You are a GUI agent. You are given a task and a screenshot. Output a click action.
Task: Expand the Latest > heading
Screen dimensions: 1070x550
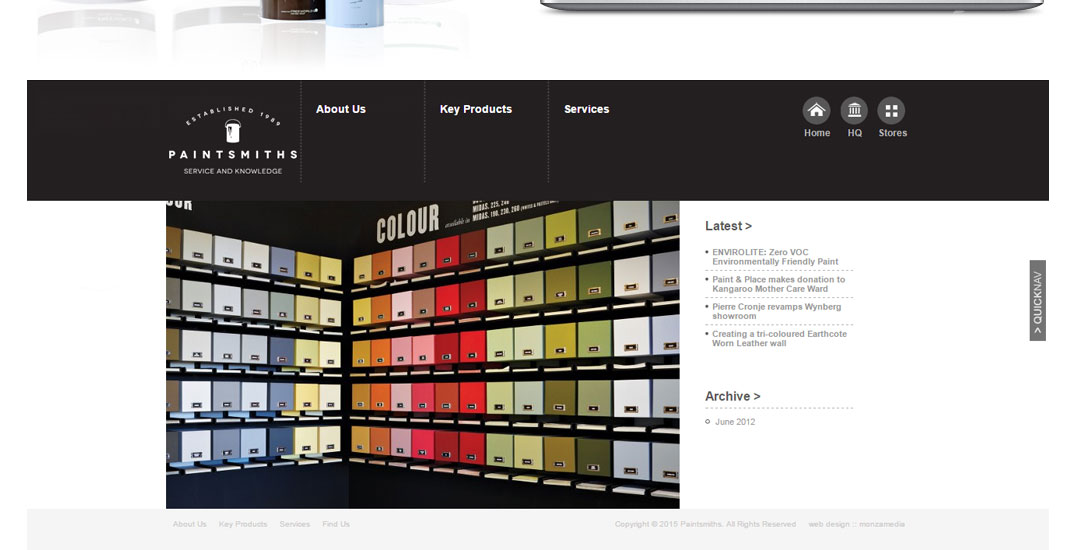pos(728,226)
